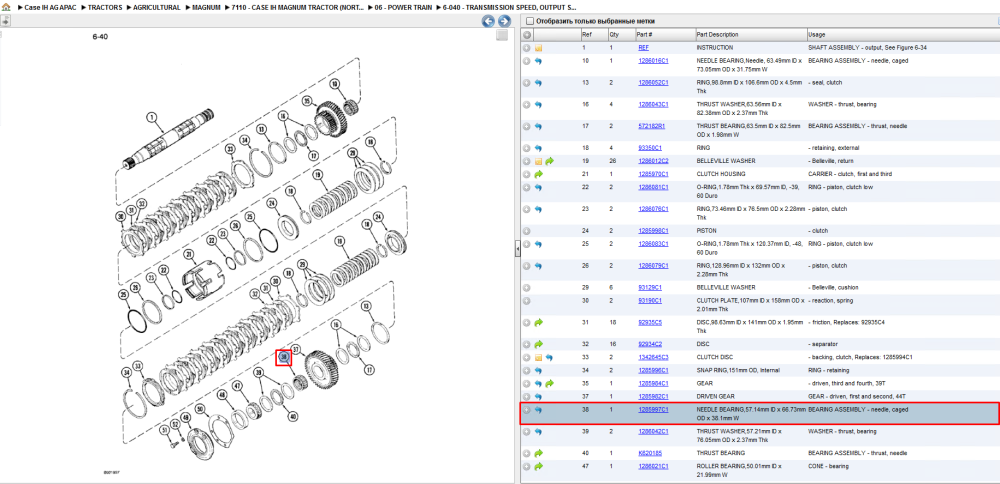The width and height of the screenshot is (1000, 484).
Task: Click the blue arrow icon on Ref 33 row
Action: [549, 357]
